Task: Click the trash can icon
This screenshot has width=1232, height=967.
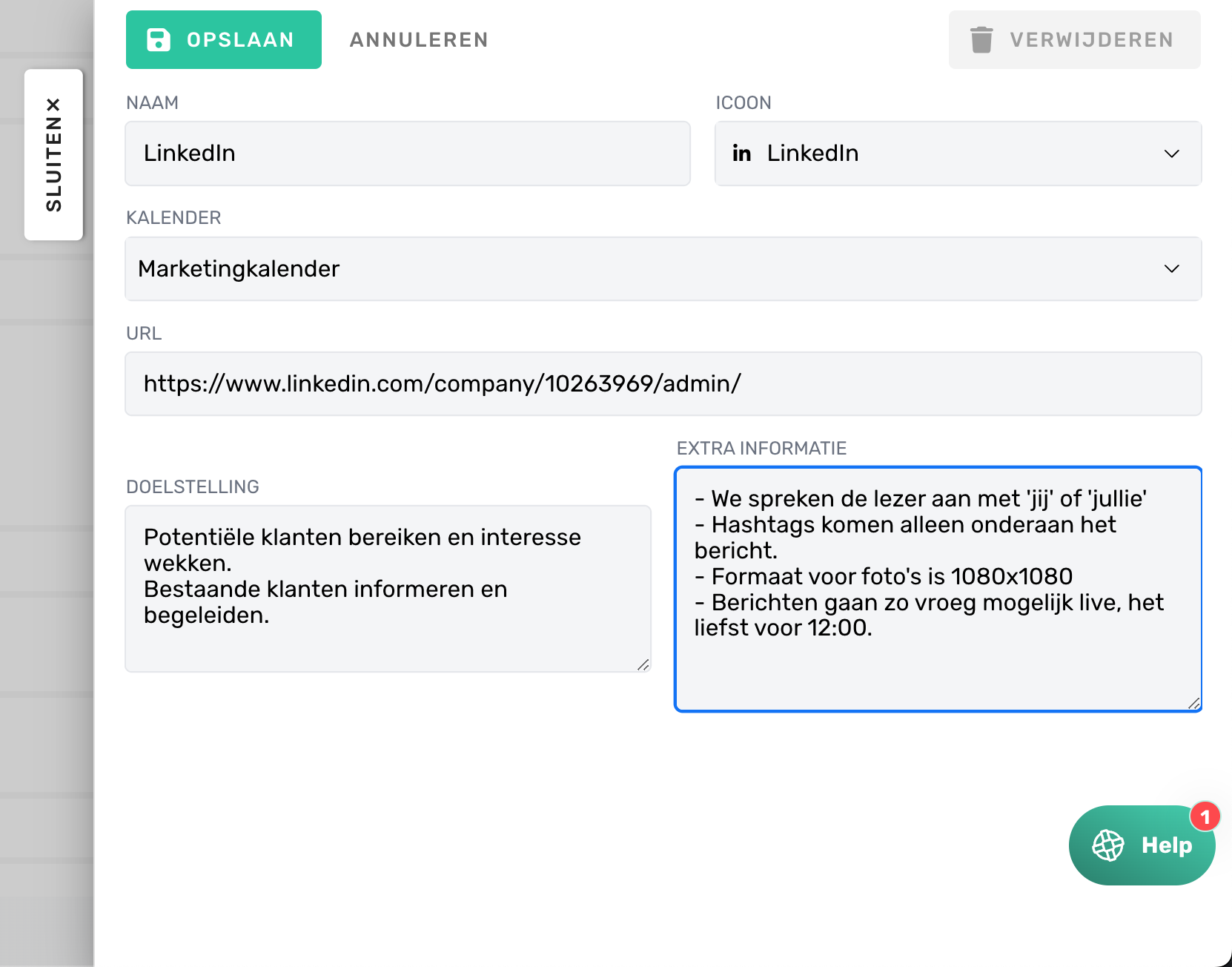Action: 981,40
